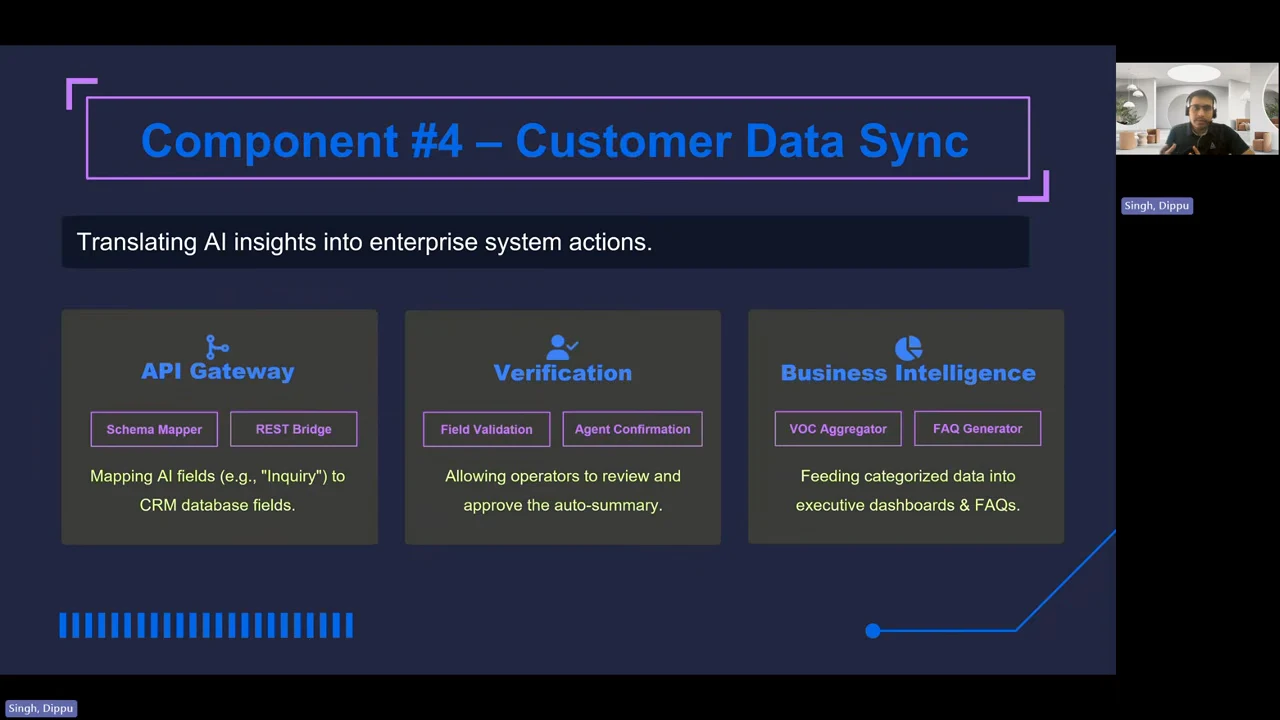This screenshot has width=1280, height=720.
Task: Select the Field Validation tag
Action: tap(486, 429)
